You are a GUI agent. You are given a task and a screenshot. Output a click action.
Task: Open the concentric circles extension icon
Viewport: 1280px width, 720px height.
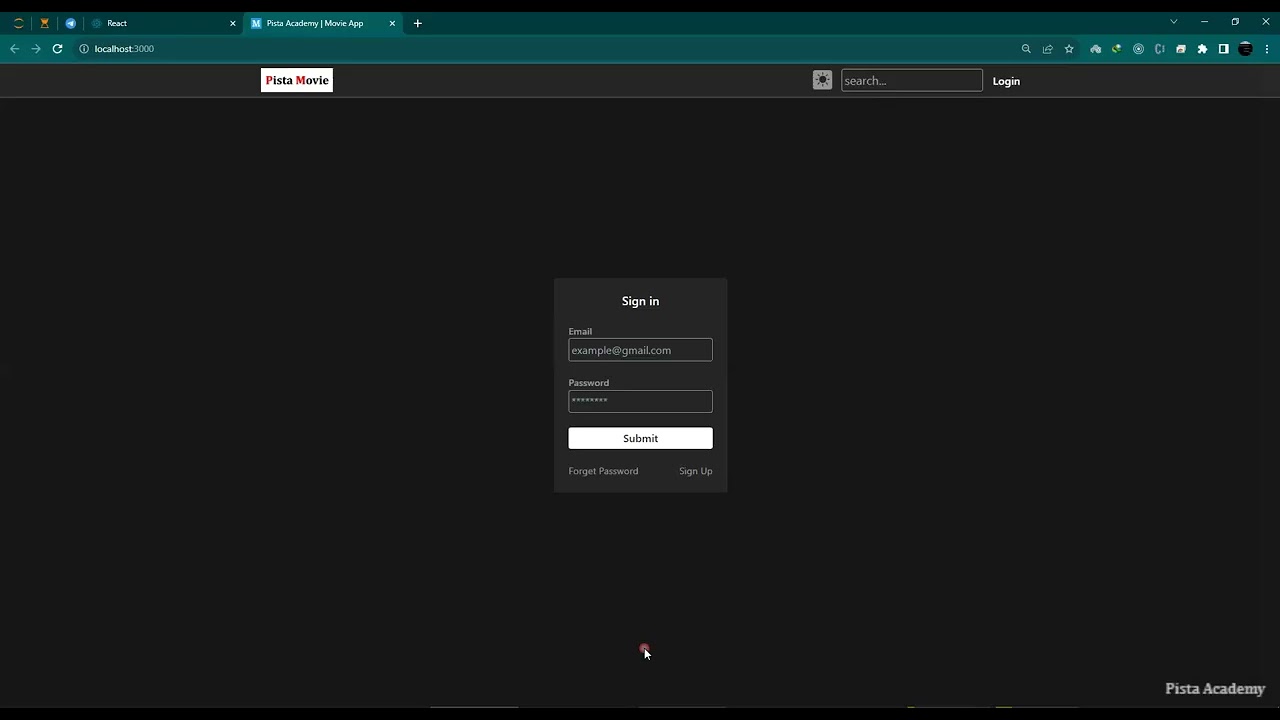point(1138,49)
